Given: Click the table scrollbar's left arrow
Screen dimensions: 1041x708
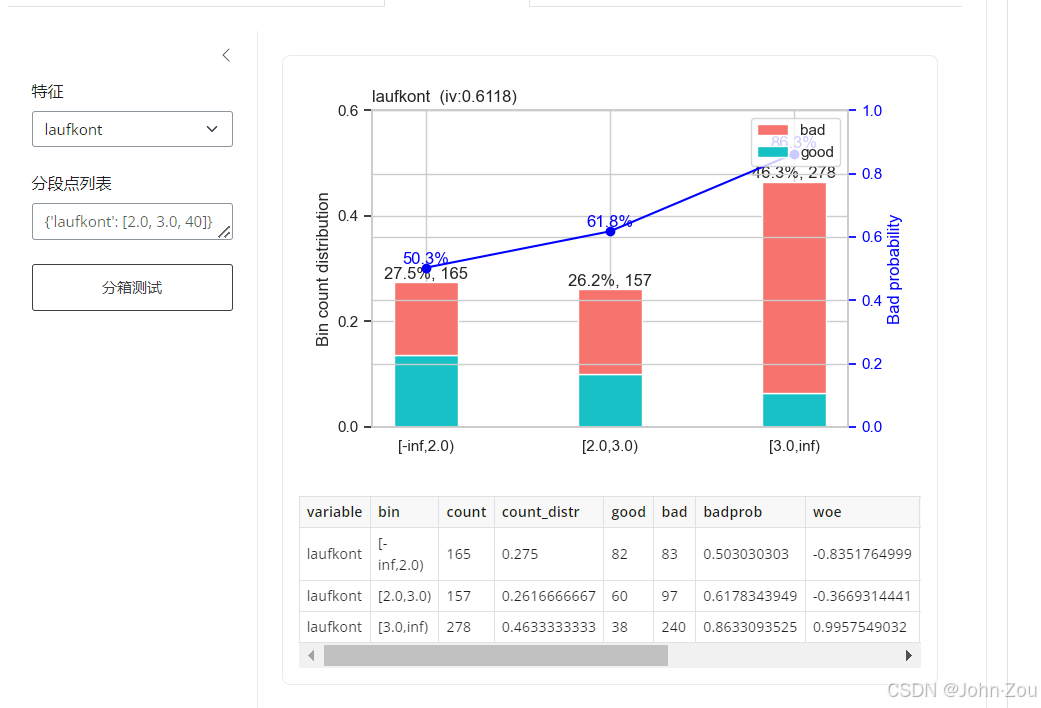Looking at the screenshot, I should pos(310,656).
